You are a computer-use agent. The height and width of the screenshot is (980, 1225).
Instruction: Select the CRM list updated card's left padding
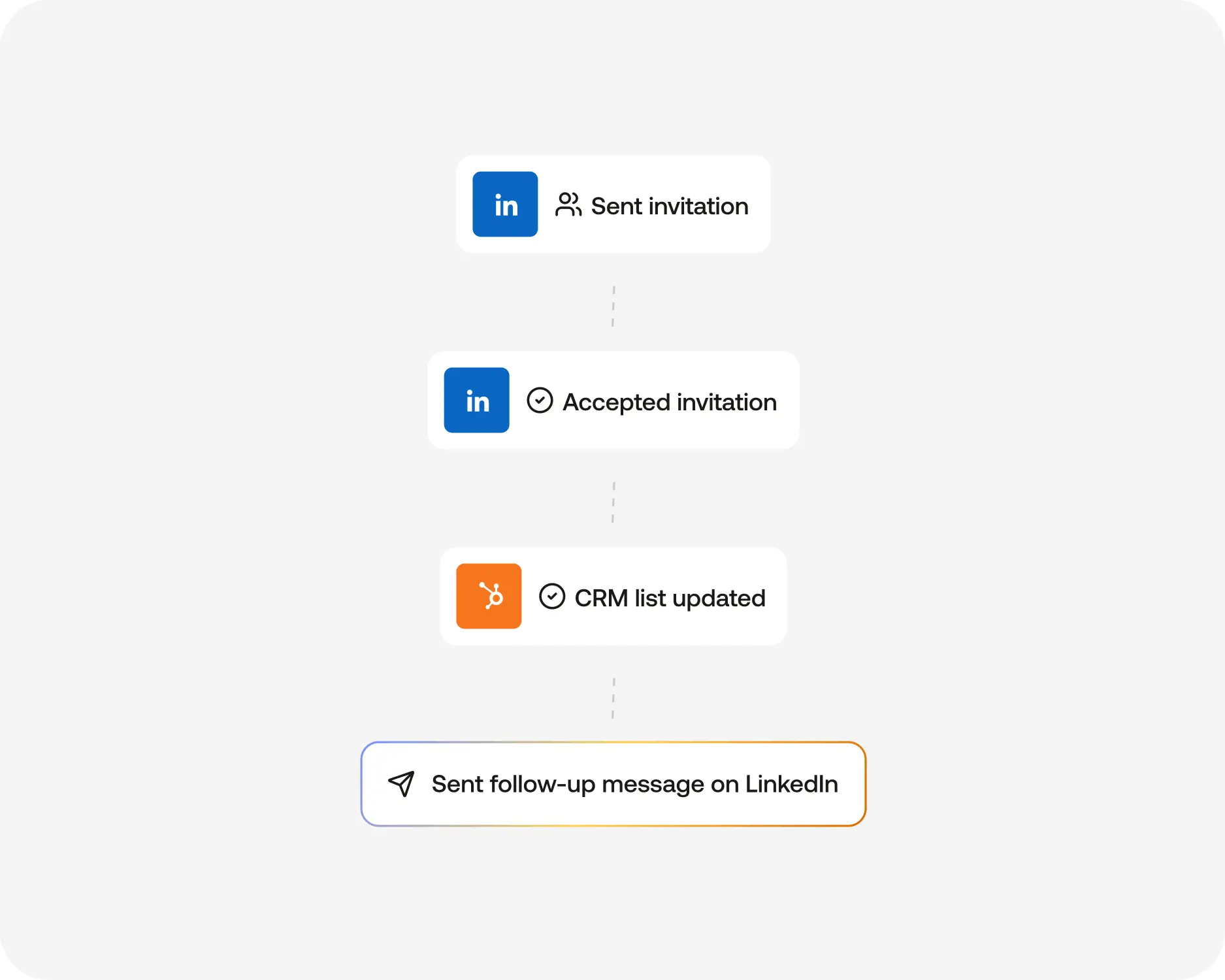pyautogui.click(x=448, y=596)
